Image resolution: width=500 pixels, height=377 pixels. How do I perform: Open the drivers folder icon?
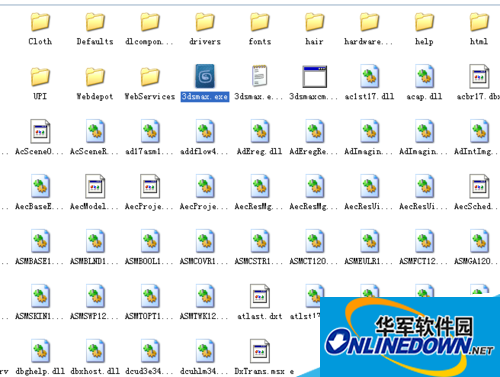tap(205, 22)
